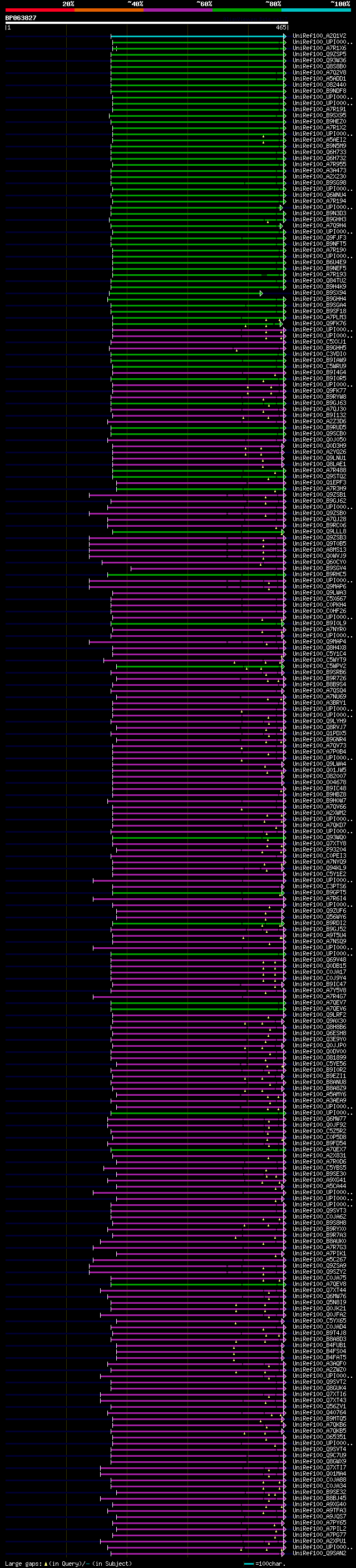Screen dimensions: 356x1568
Task: Click hit label UniRef100_Q9LYH9
Action: click(x=319, y=721)
